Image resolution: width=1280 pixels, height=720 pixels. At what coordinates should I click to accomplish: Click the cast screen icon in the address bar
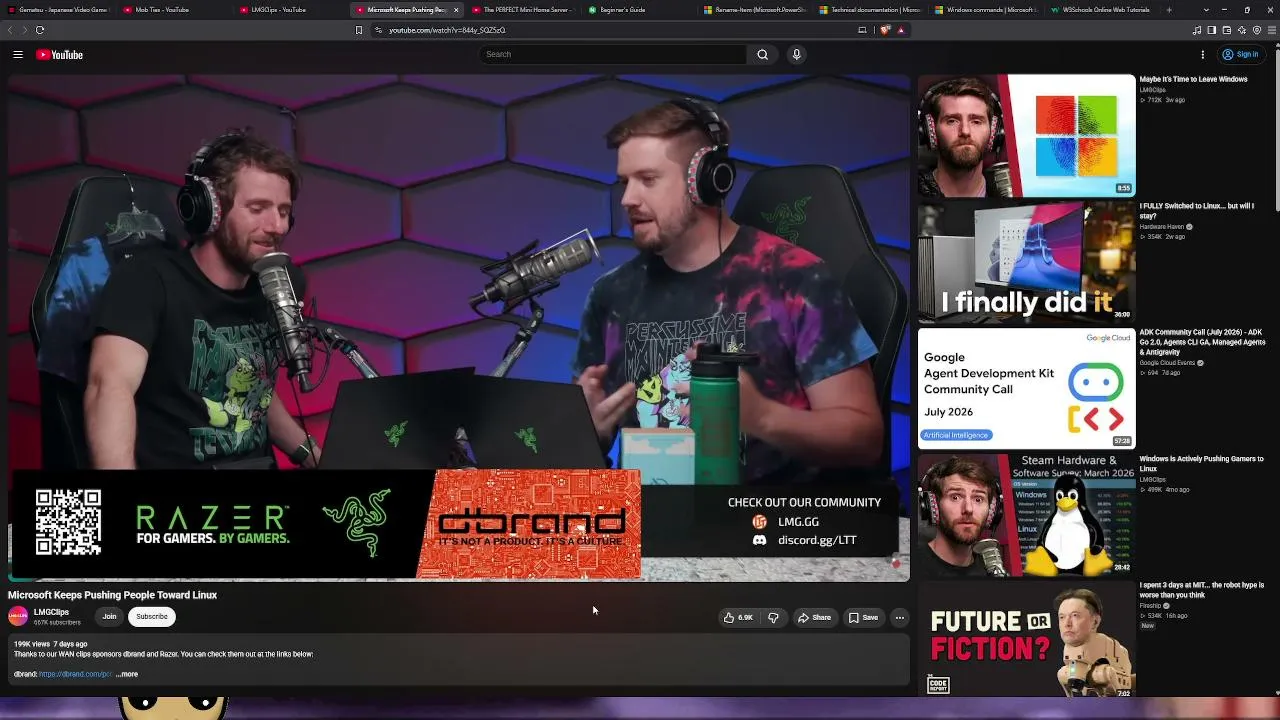tap(862, 30)
